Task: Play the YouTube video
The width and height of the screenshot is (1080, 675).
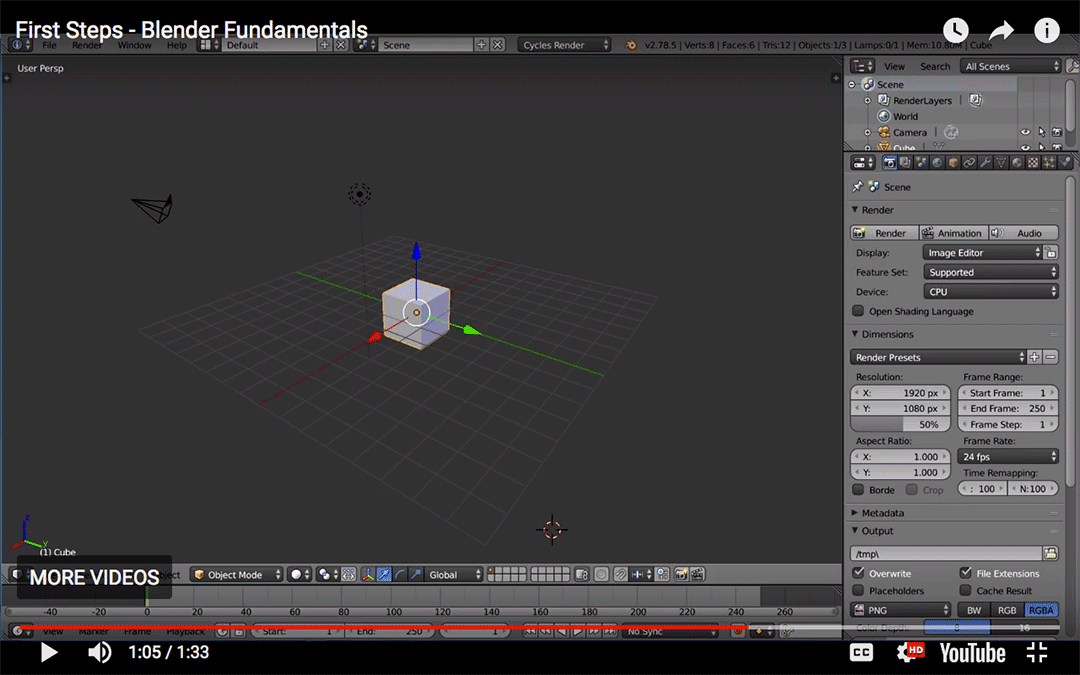Action: click(48, 652)
